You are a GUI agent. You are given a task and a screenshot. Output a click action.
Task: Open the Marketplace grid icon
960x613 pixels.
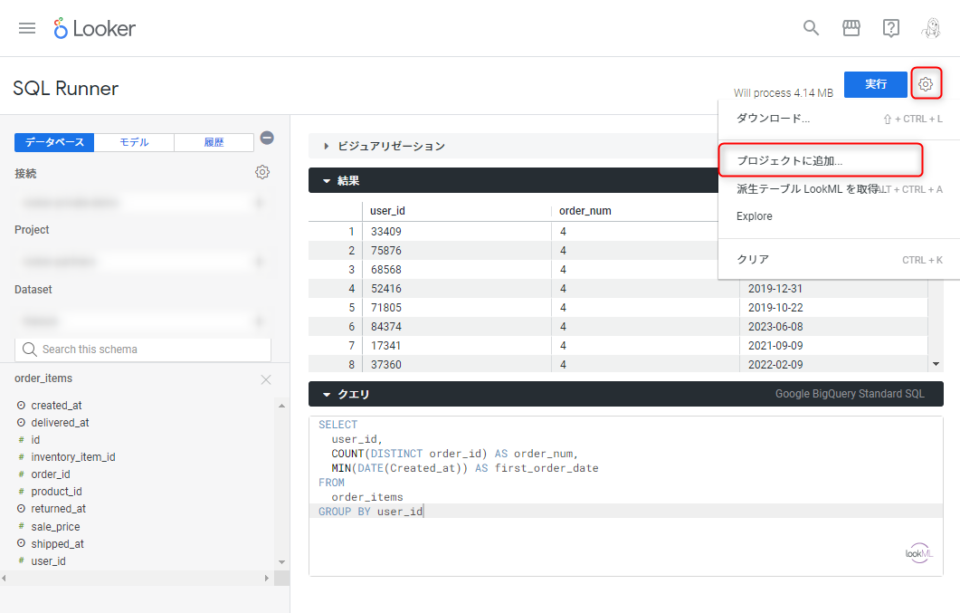[851, 28]
